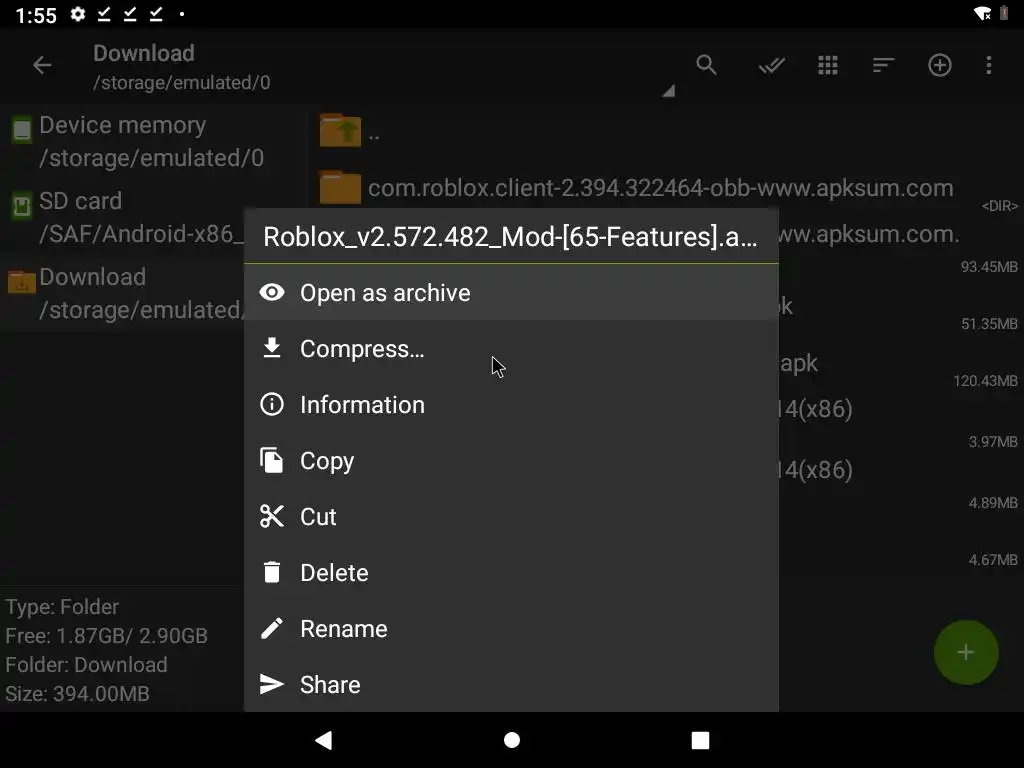Viewport: 1024px width, 768px height.
Task: Click the pencil Rename icon
Action: coord(272,628)
